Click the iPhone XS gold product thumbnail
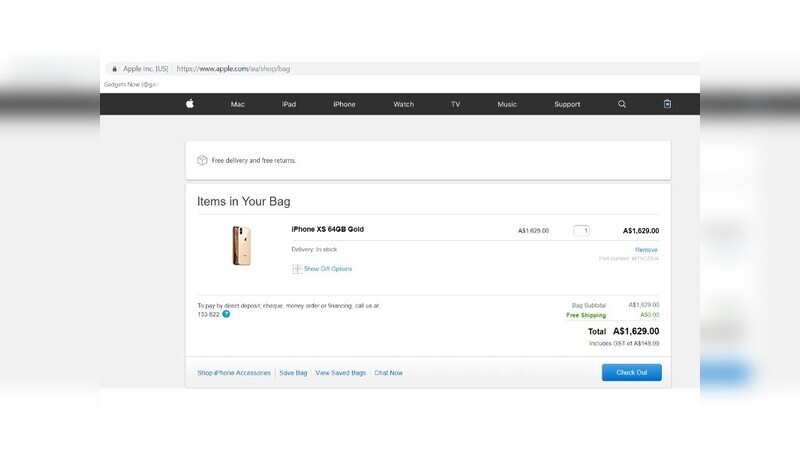800x450 pixels. 242,245
